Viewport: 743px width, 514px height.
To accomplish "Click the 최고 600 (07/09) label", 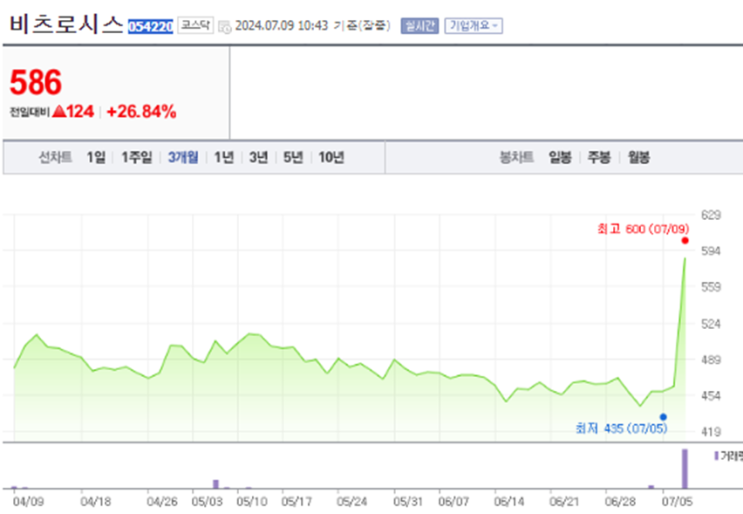I will pos(643,229).
